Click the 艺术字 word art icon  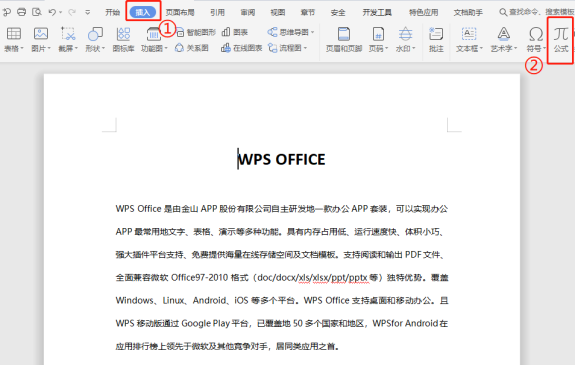click(x=503, y=34)
